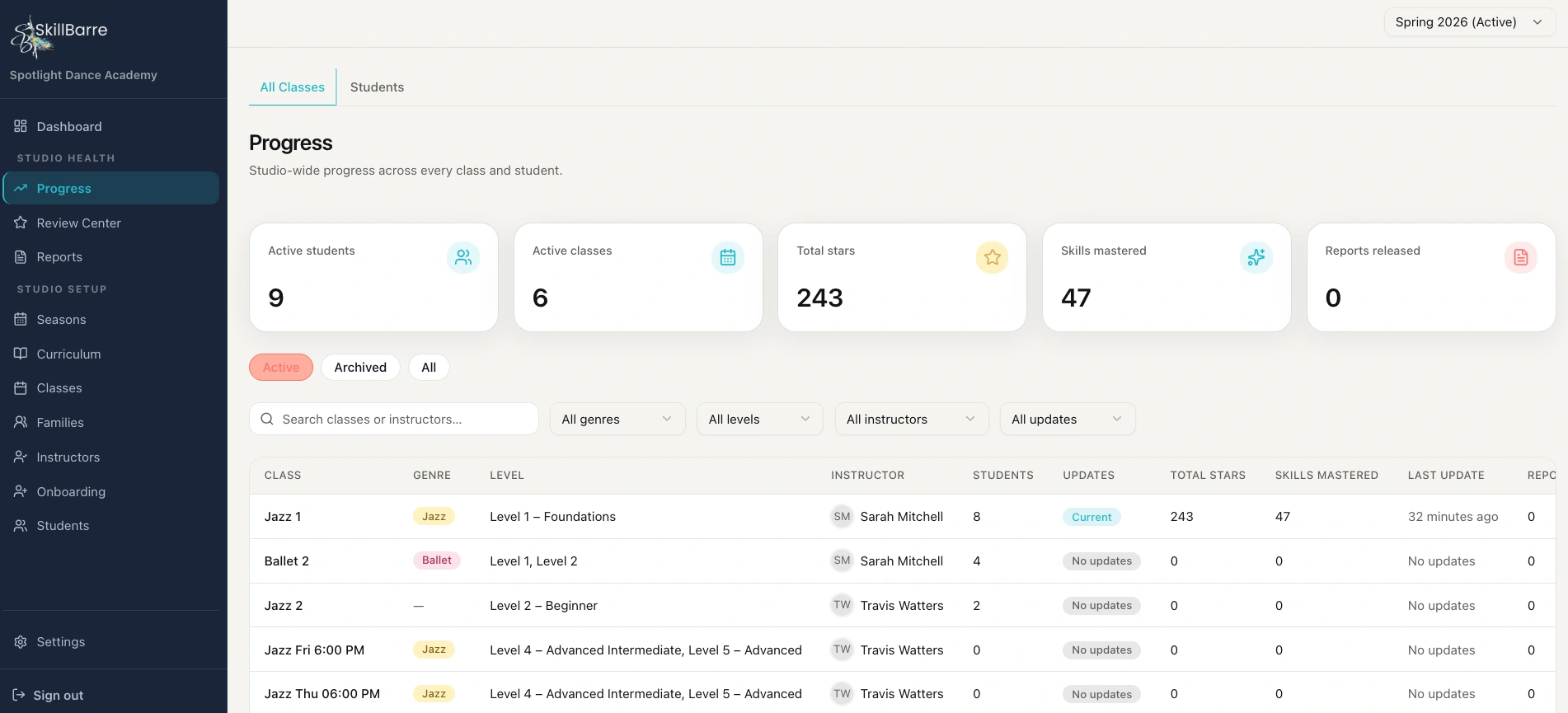1568x713 pixels.
Task: Go to Seasons in the sidebar
Action: [110, 319]
